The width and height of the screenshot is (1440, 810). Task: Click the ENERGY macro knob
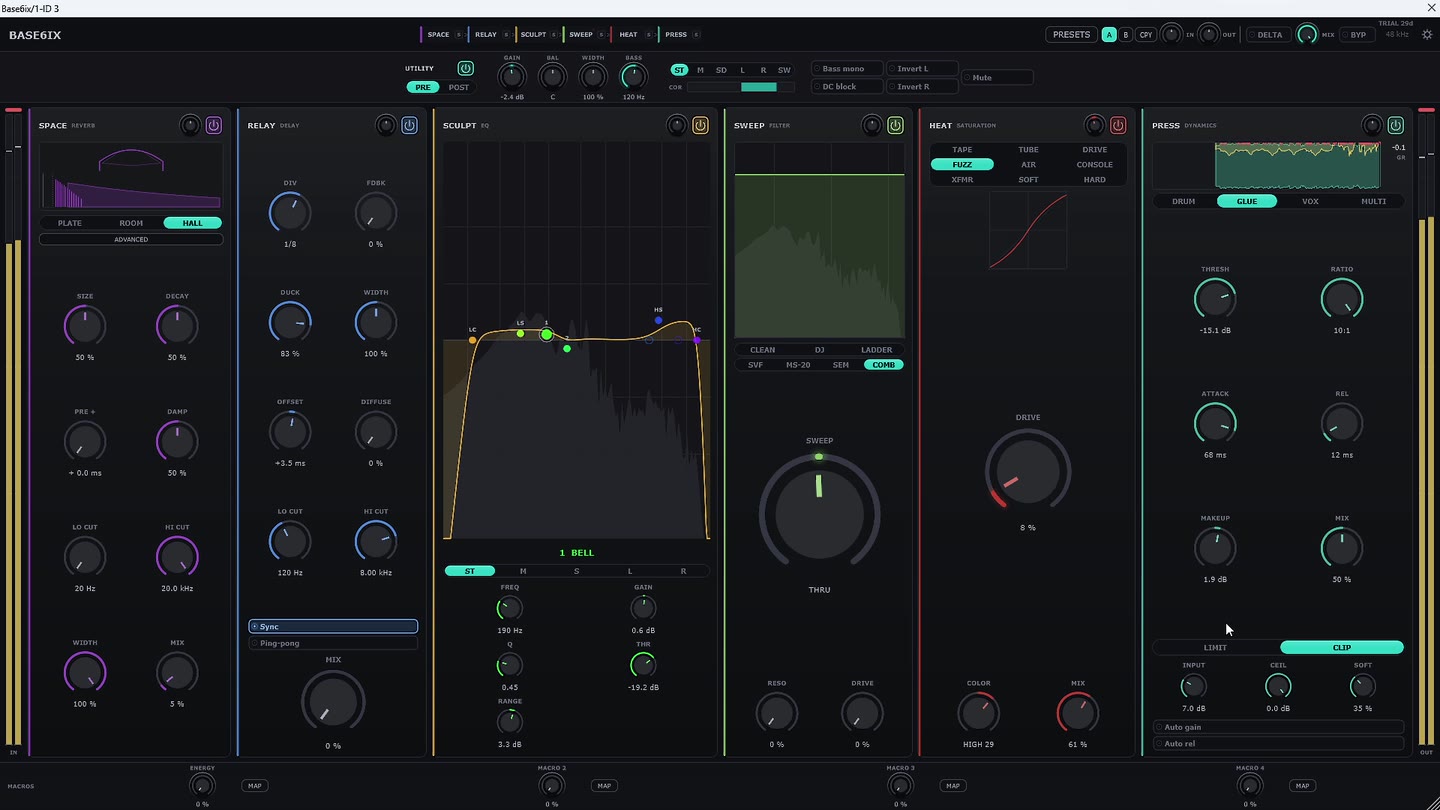202,785
